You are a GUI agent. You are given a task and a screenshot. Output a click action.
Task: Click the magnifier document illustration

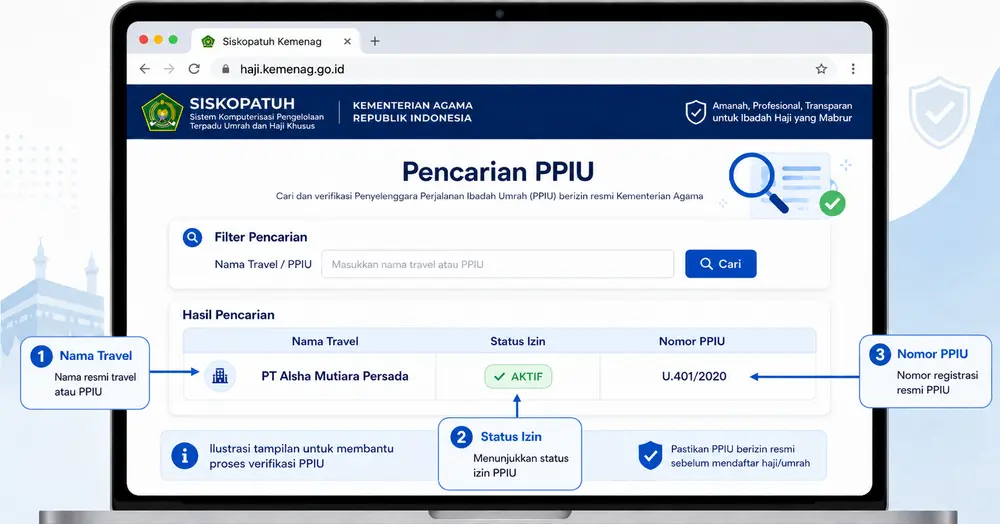pos(787,184)
